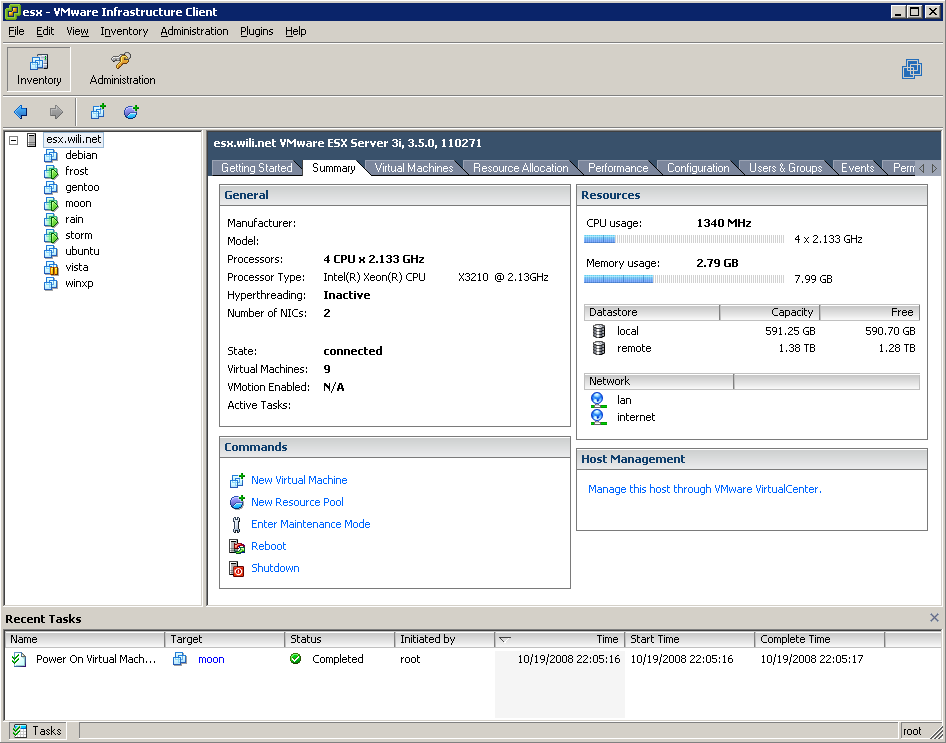Click the internet network icon
The height and width of the screenshot is (743, 946).
[598, 417]
